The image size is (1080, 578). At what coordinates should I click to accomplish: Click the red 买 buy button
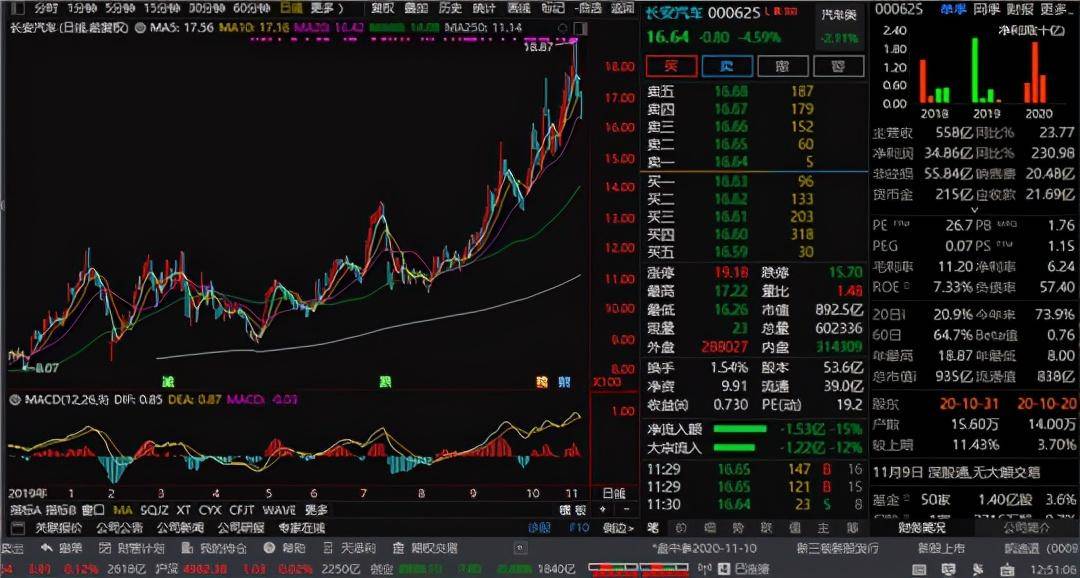[670, 65]
